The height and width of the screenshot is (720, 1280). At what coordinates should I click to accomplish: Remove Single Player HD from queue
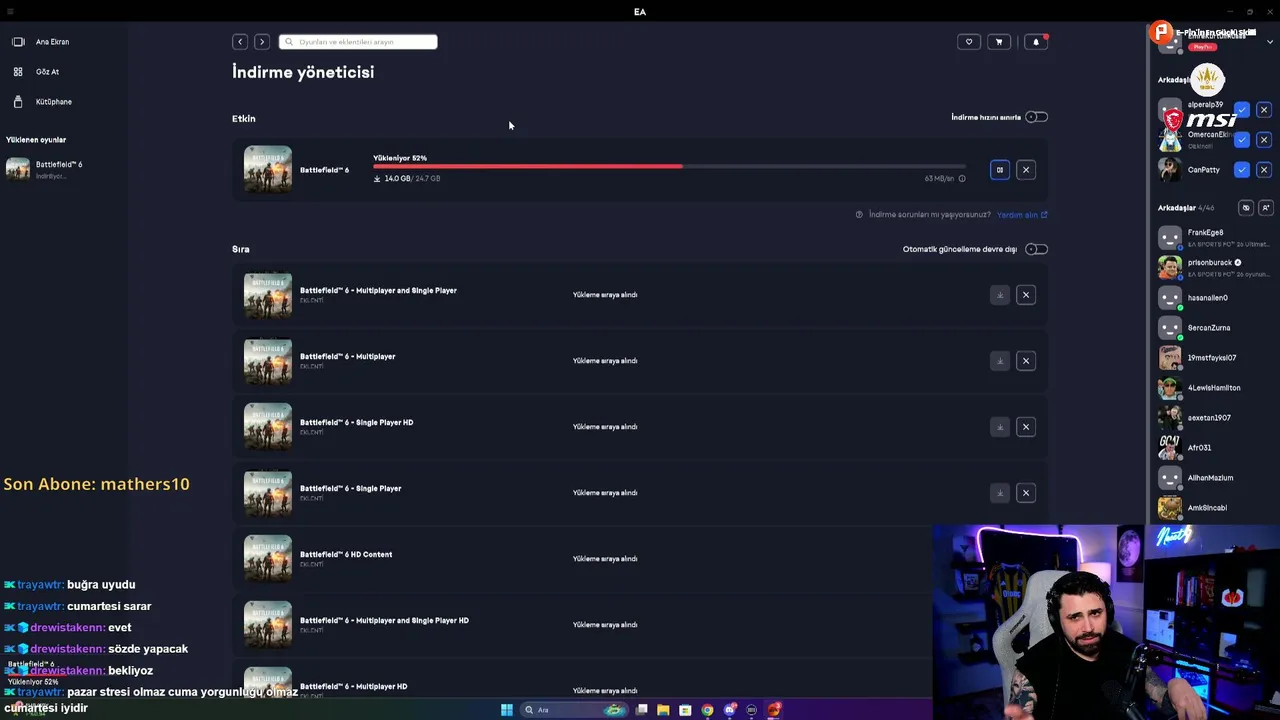pos(1025,427)
